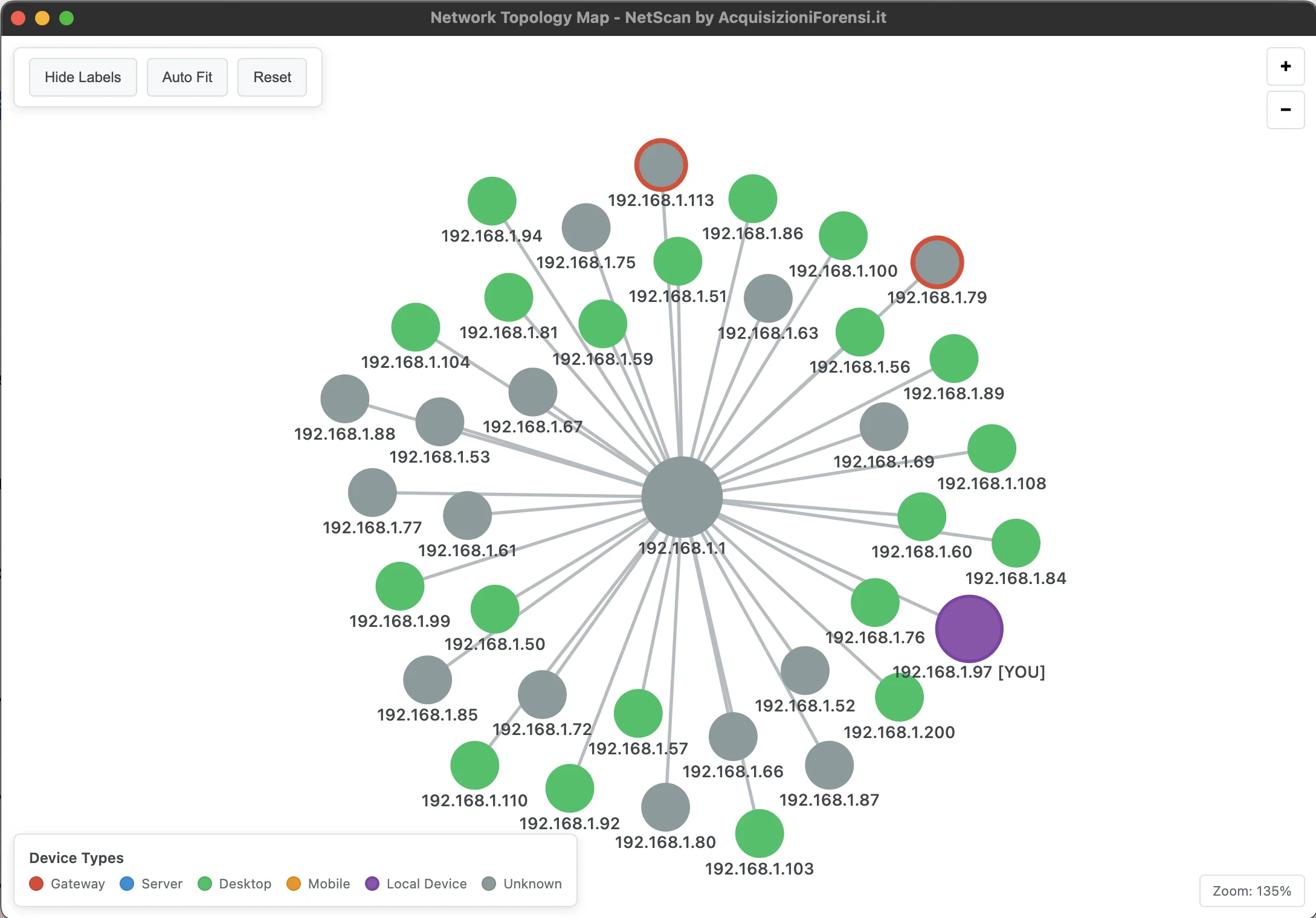
Task: Click the green Desktop legend swatch
Action: pyautogui.click(x=205, y=884)
